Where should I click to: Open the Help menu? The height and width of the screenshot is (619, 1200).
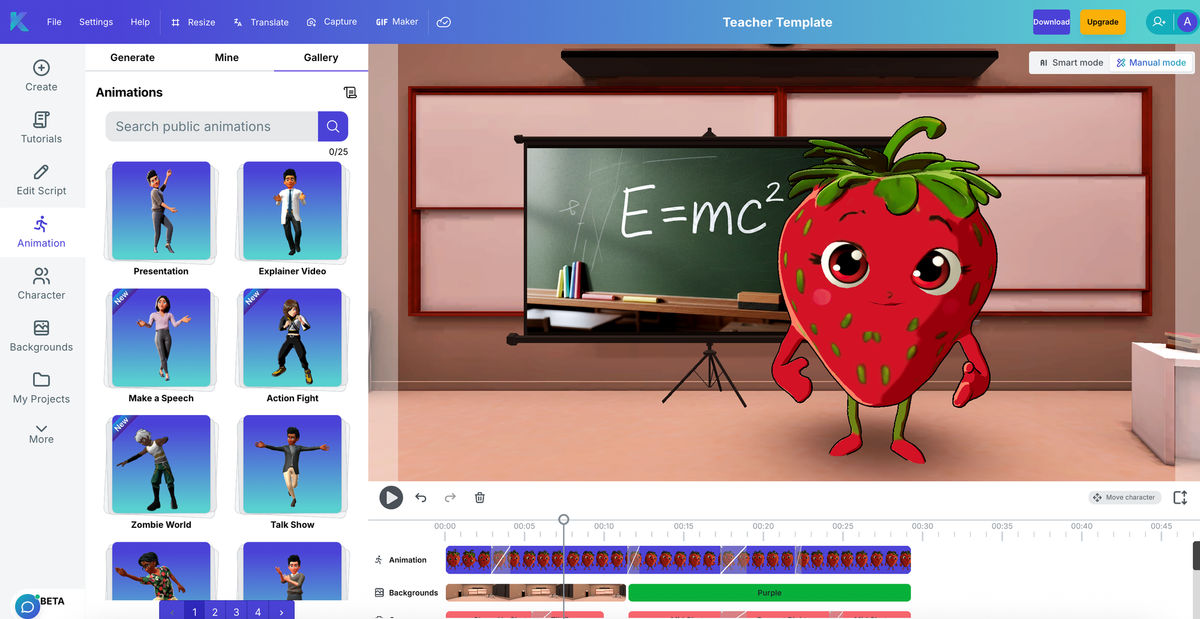pos(140,22)
